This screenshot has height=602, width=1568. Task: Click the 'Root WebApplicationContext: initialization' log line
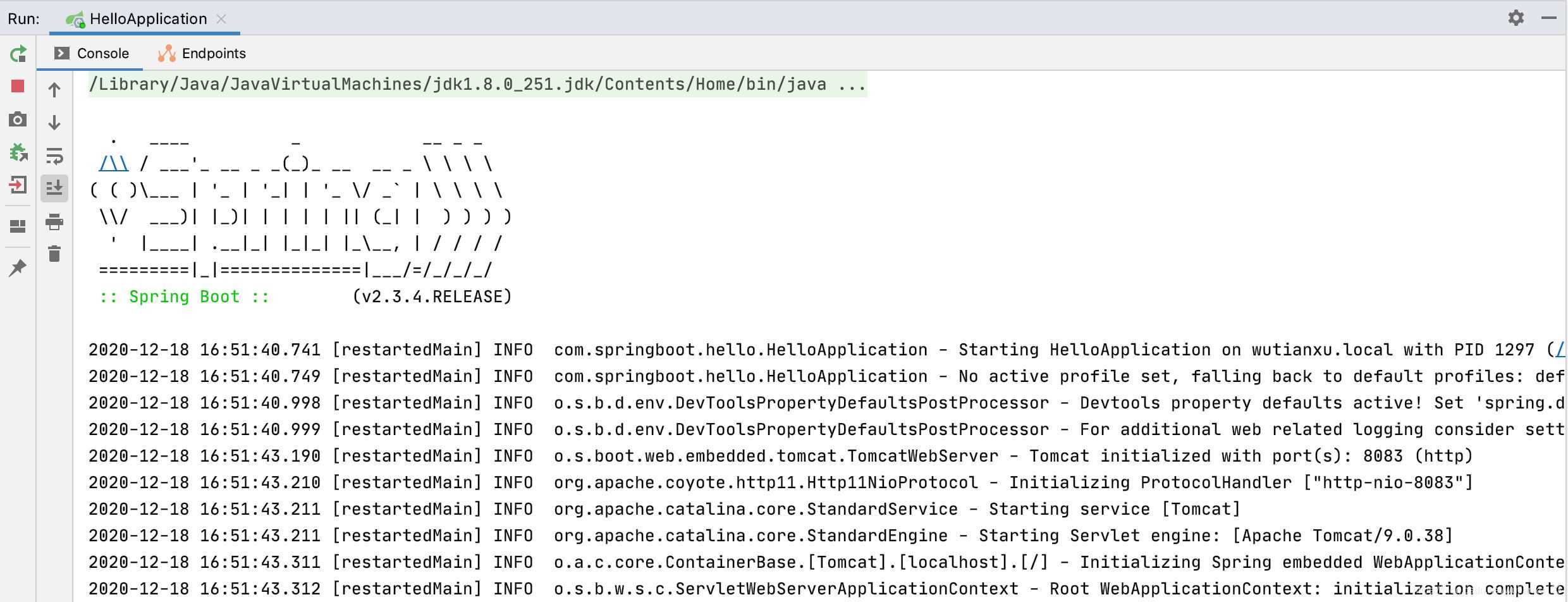pos(827,589)
